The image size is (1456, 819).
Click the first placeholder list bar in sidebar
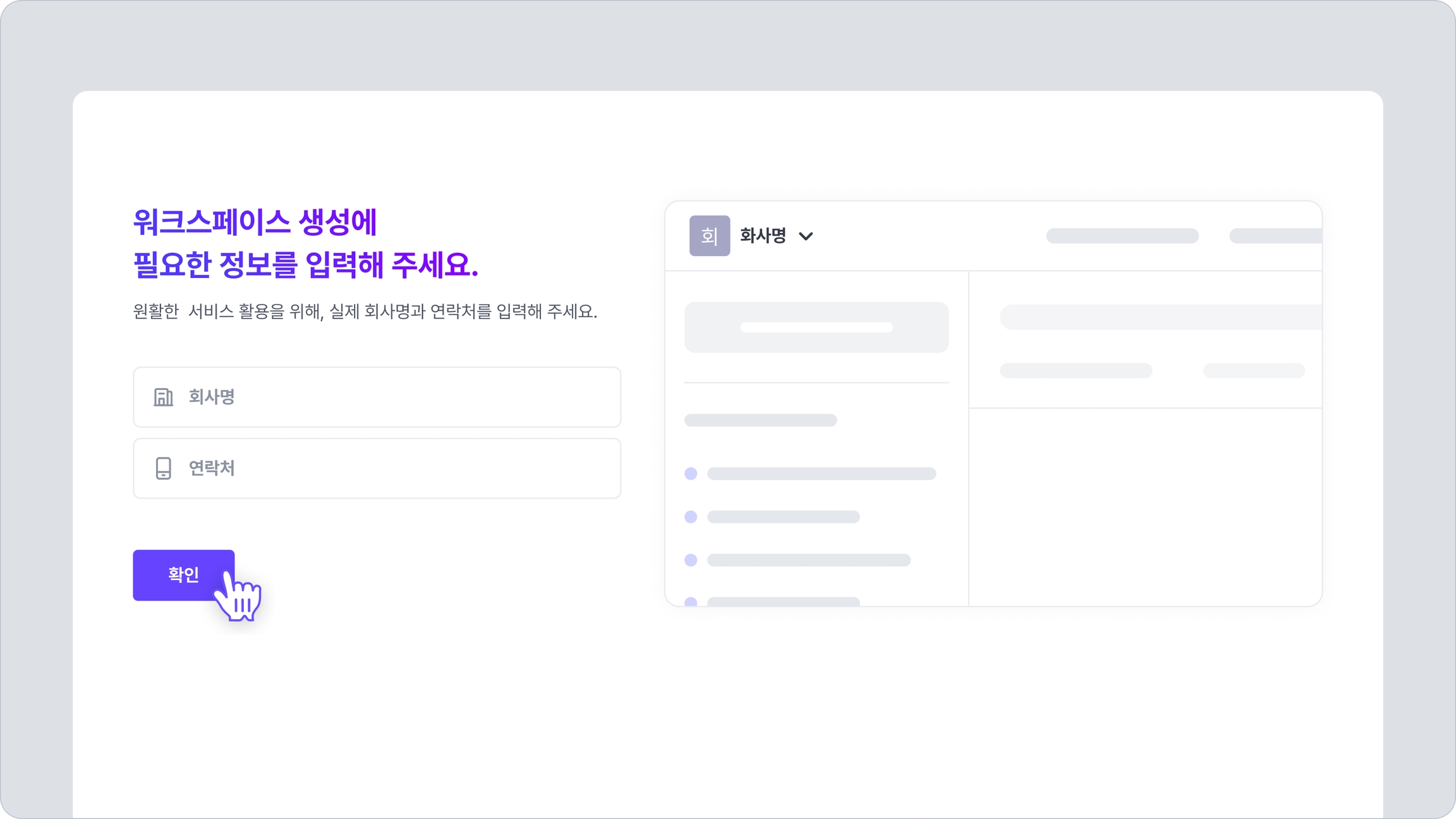point(821,474)
